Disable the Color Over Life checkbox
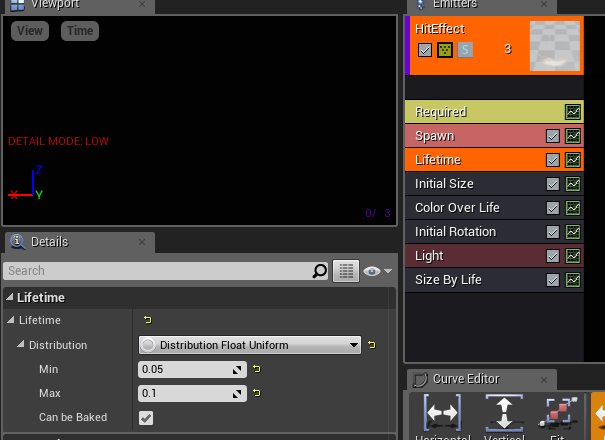This screenshot has width=605, height=440. [x=553, y=208]
